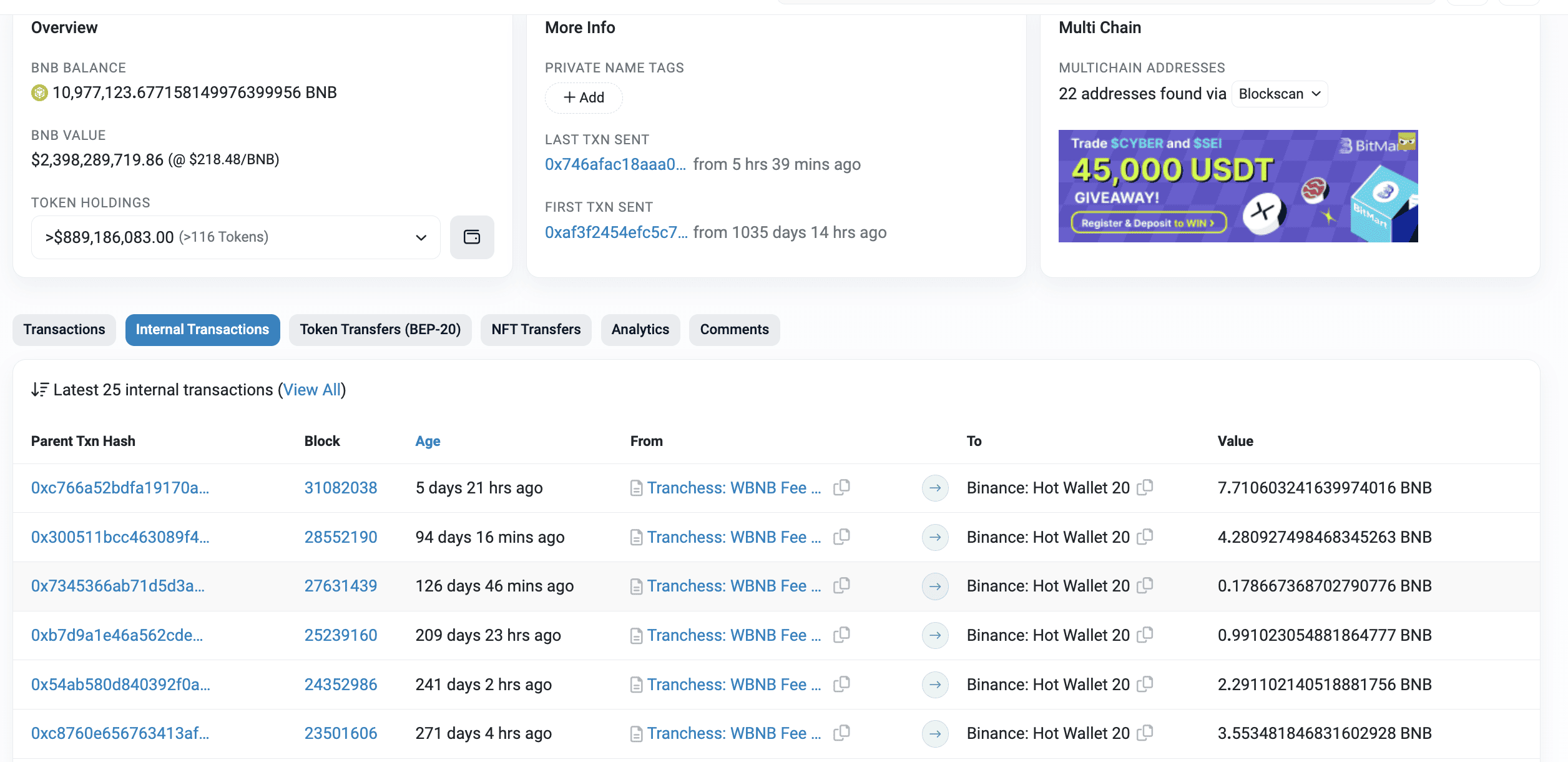The width and height of the screenshot is (1568, 762).
Task: Open the Blockscan multichain dropdown
Action: pyautogui.click(x=1279, y=94)
